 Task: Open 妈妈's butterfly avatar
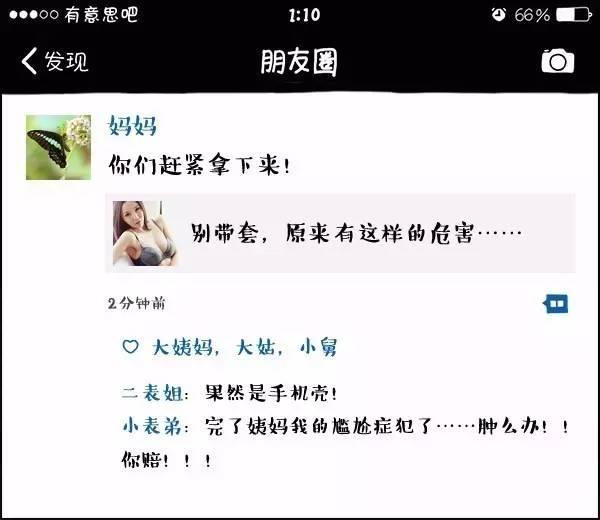point(59,147)
